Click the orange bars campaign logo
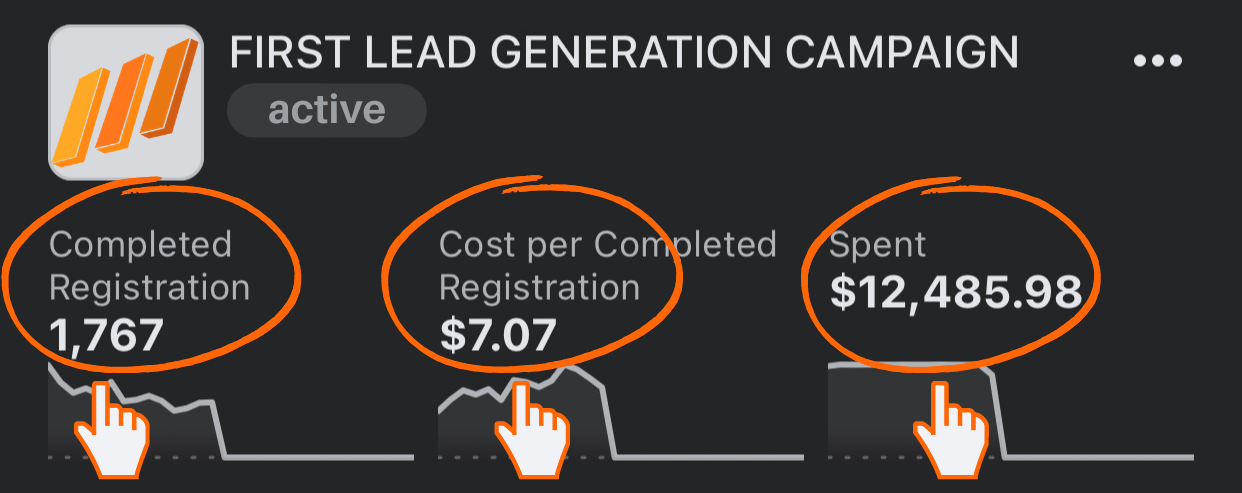Image resolution: width=1242 pixels, height=493 pixels. click(126, 102)
